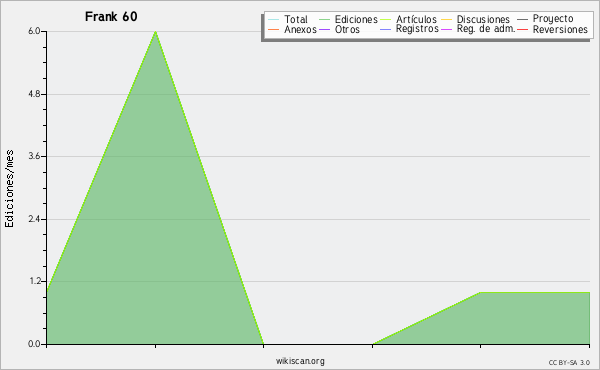Click the orange Anexos line swatch

tap(274, 29)
